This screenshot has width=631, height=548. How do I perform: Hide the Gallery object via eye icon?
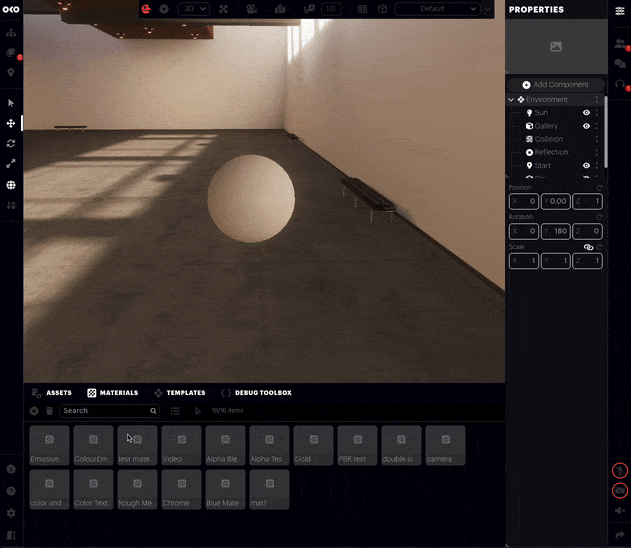click(x=587, y=126)
